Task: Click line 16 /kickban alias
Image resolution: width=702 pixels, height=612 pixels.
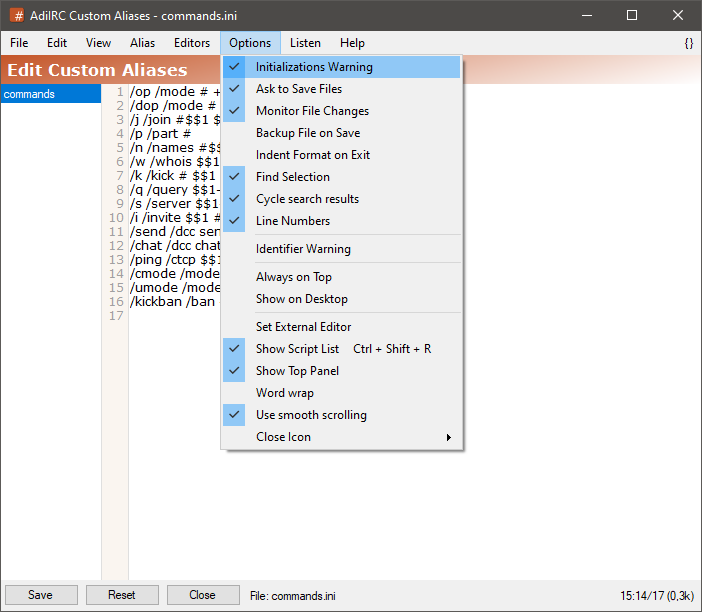Action: coord(175,301)
